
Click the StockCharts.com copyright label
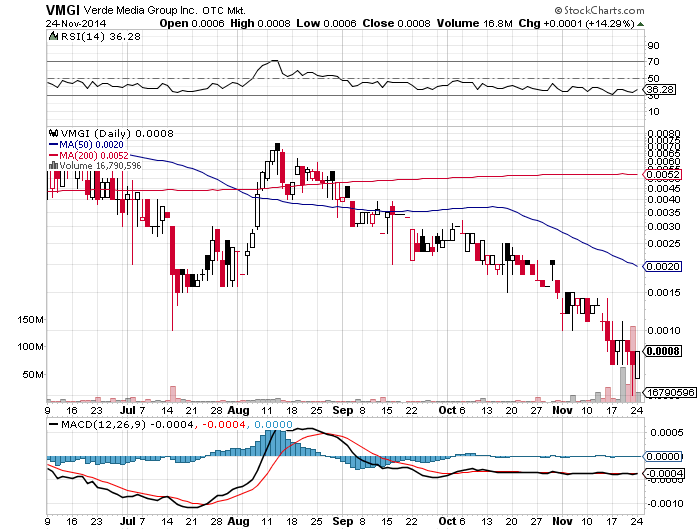click(599, 10)
